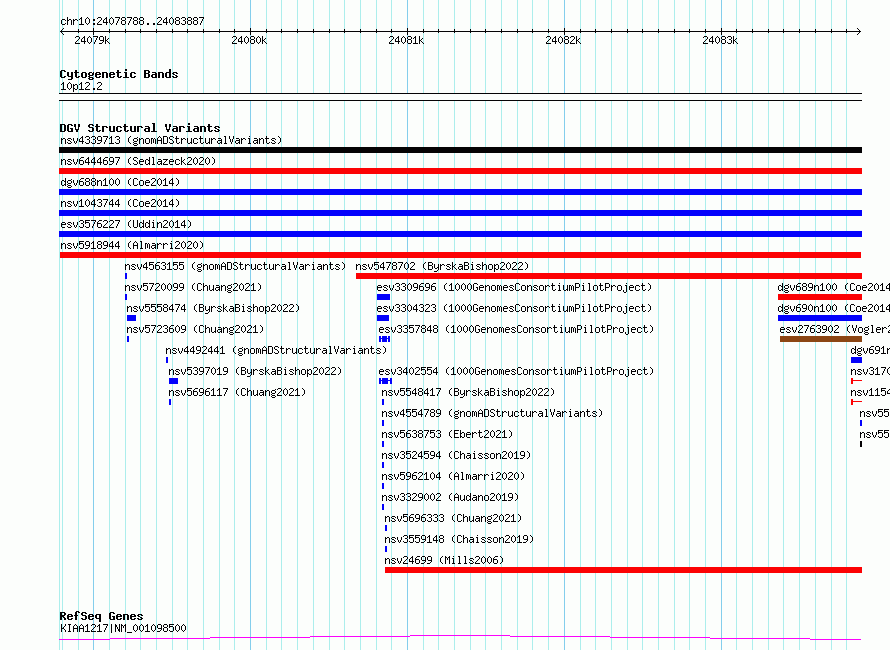
Task: Open nsv5478702 (ByrskaBishop2022) variant
Action: pos(442,266)
